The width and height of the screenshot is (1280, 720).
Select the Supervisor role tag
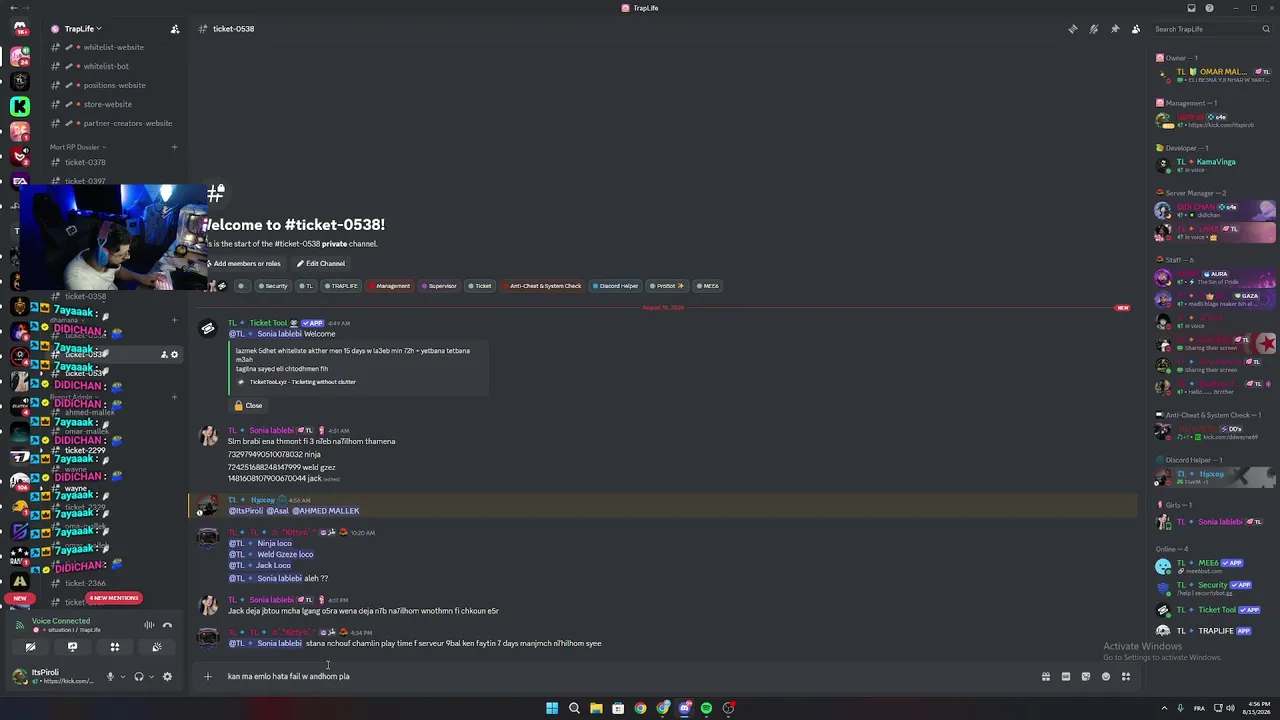[x=439, y=286]
